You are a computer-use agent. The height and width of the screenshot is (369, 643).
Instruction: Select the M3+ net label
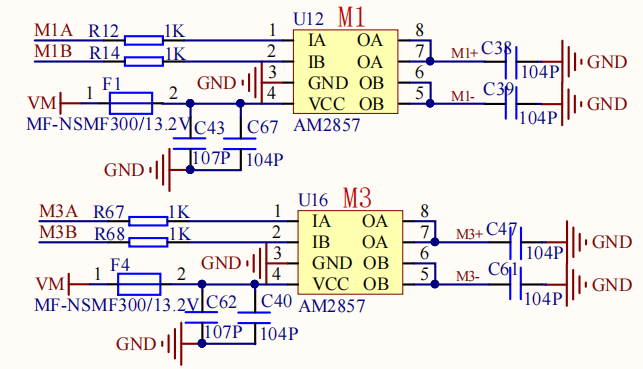pyautogui.click(x=470, y=234)
